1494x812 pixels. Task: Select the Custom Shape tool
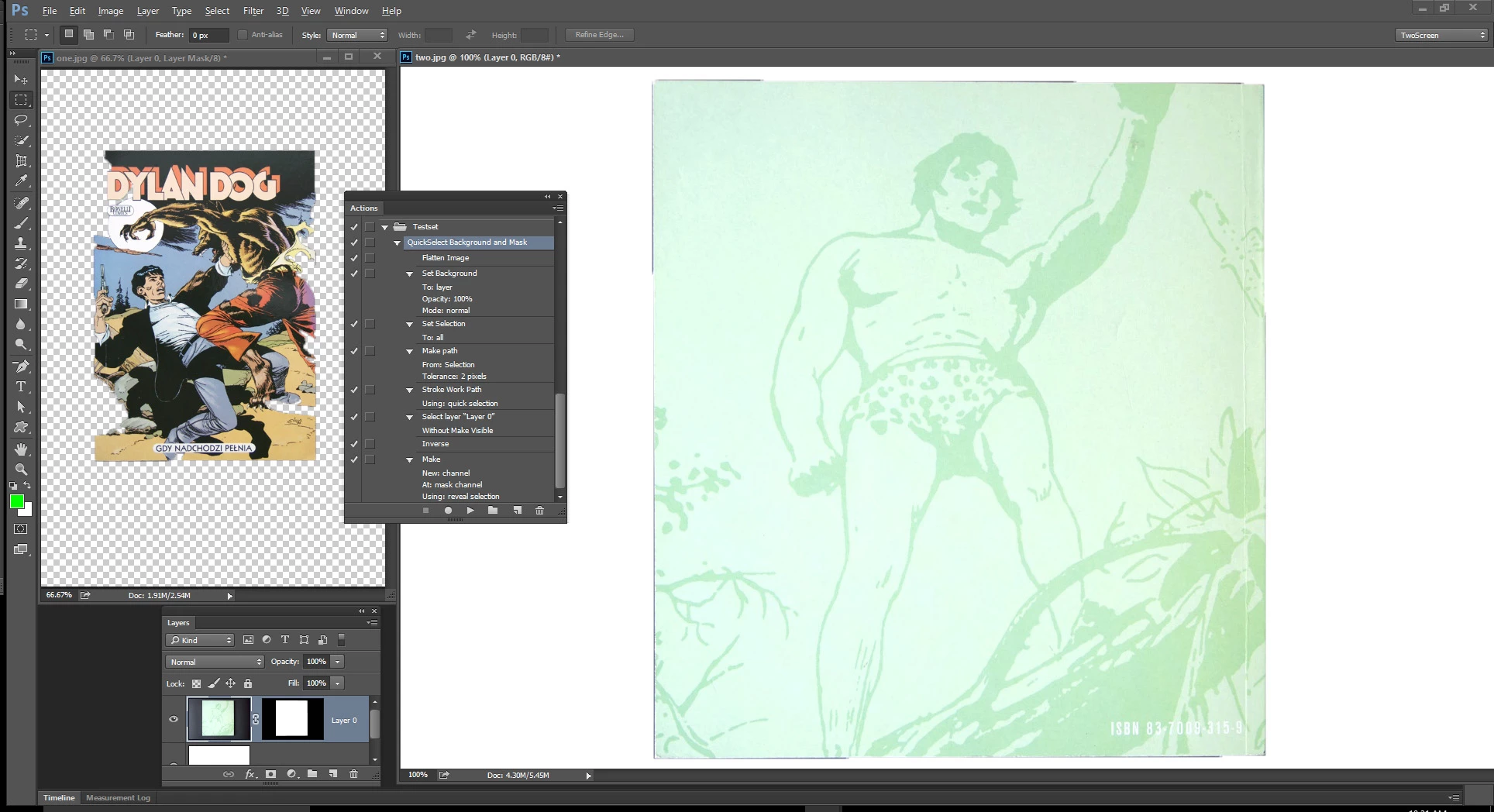(21, 427)
